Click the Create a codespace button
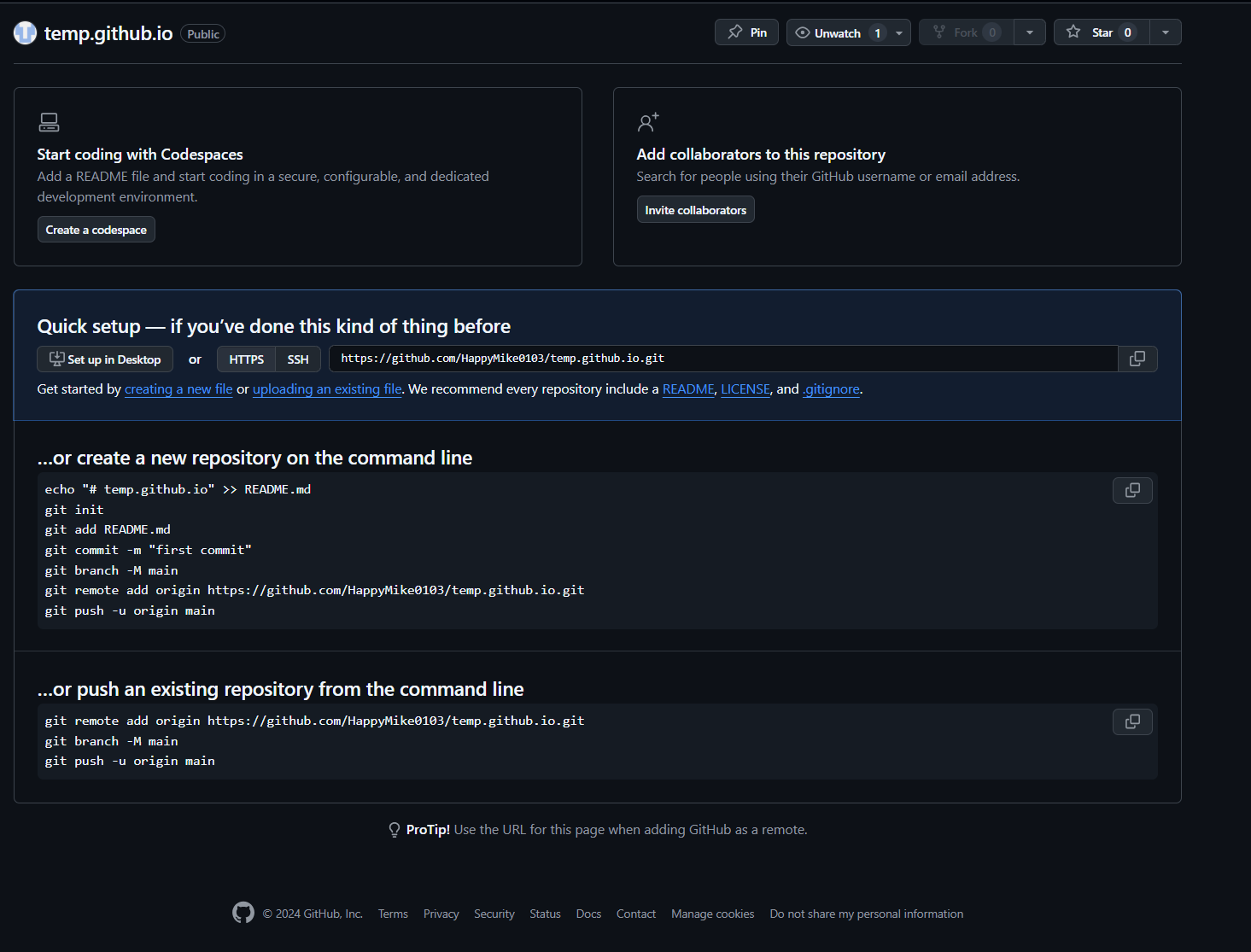This screenshot has width=1251, height=952. [96, 230]
